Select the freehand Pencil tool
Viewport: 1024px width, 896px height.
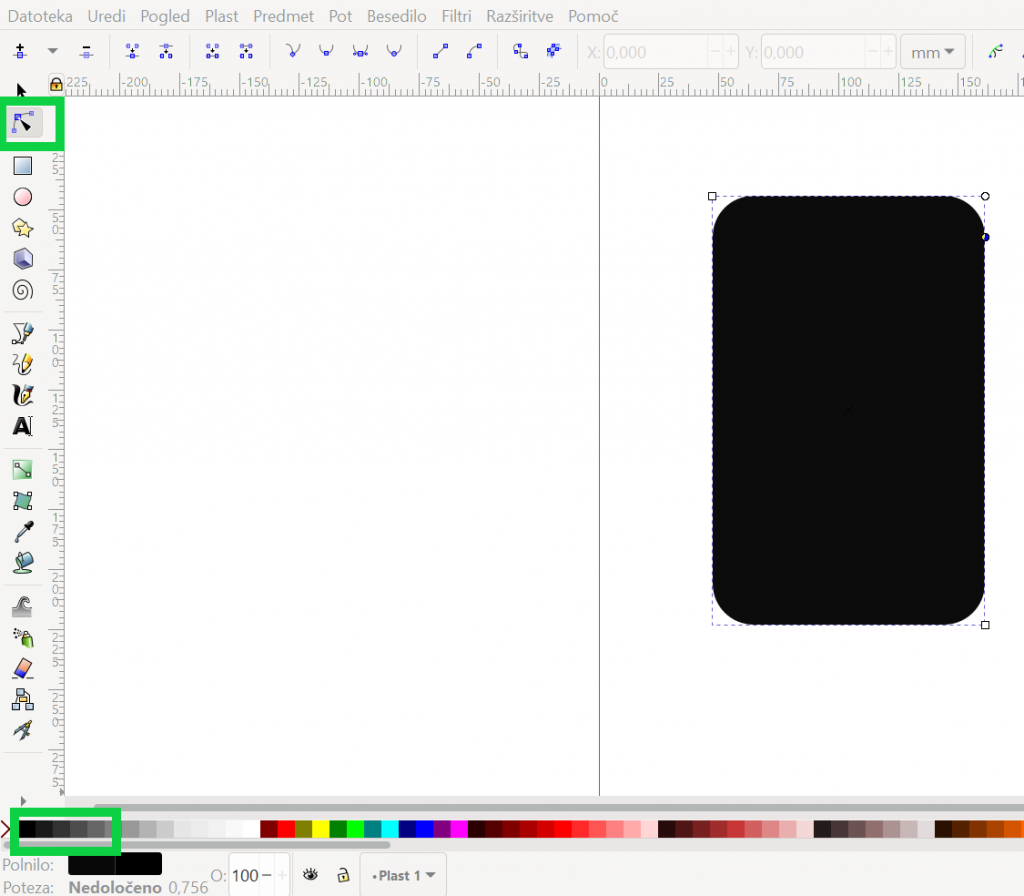pos(23,364)
